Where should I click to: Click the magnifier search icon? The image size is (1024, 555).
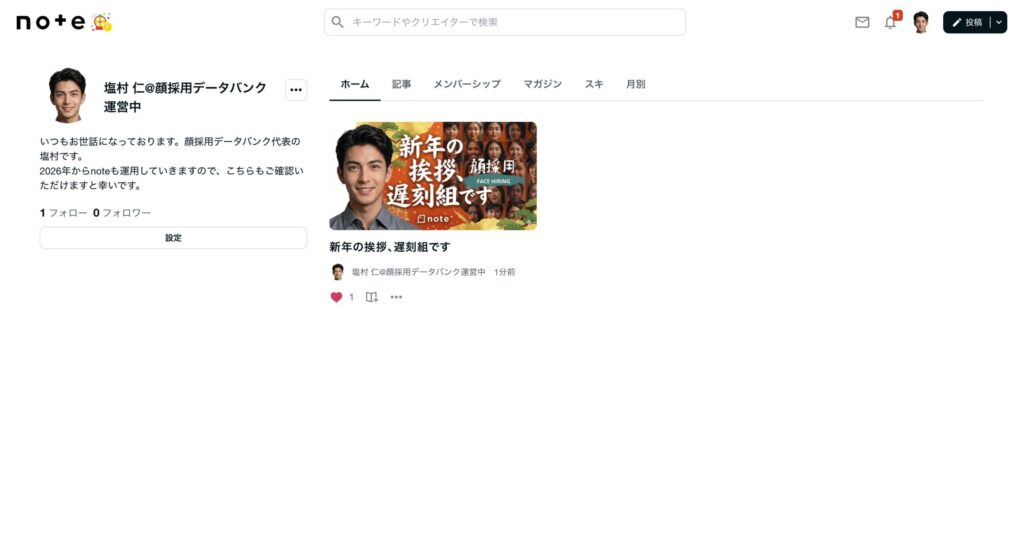(337, 22)
